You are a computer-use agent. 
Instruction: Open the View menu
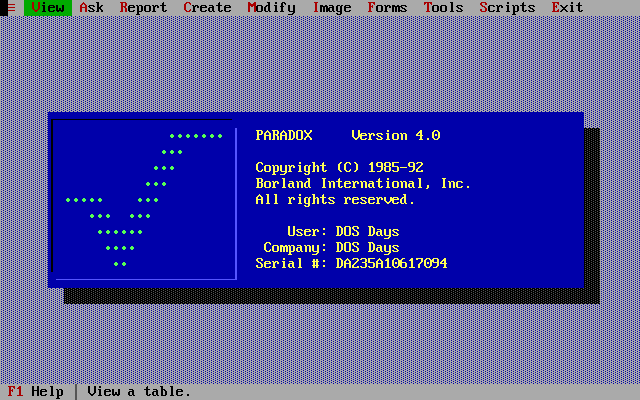coord(48,8)
